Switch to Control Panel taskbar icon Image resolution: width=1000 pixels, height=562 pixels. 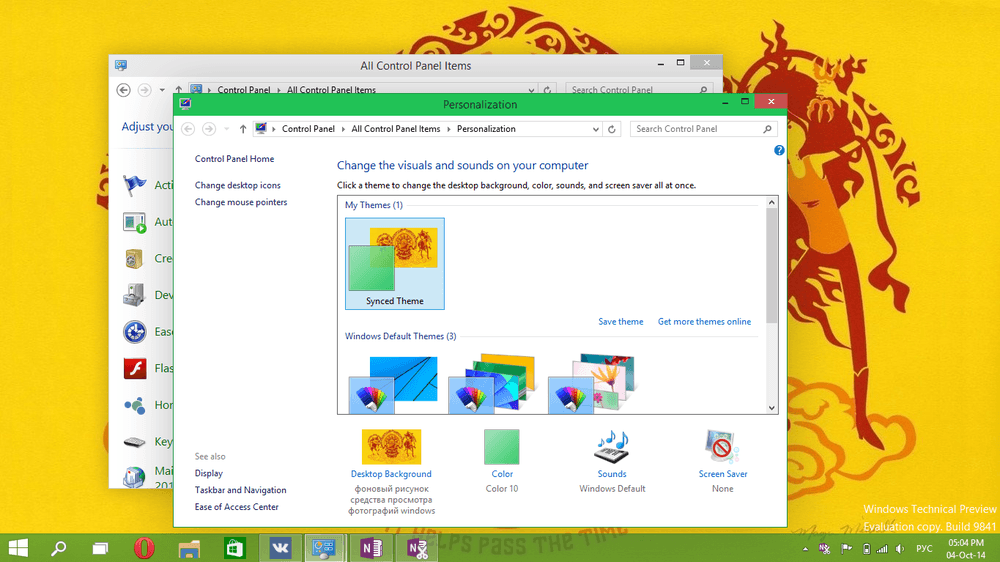(x=325, y=548)
